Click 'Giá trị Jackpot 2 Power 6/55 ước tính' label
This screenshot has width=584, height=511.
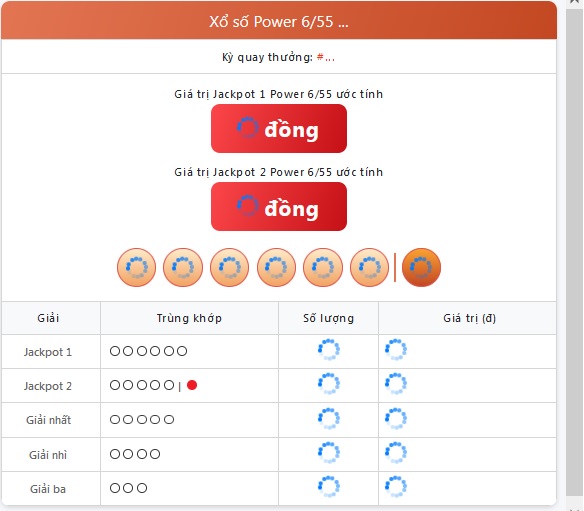tap(279, 172)
